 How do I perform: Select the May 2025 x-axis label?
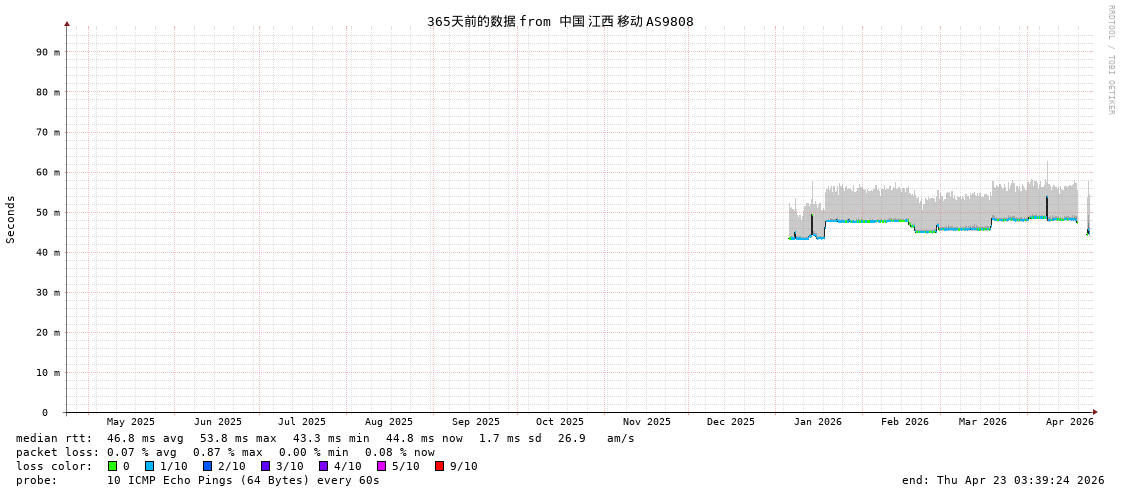pyautogui.click(x=131, y=422)
